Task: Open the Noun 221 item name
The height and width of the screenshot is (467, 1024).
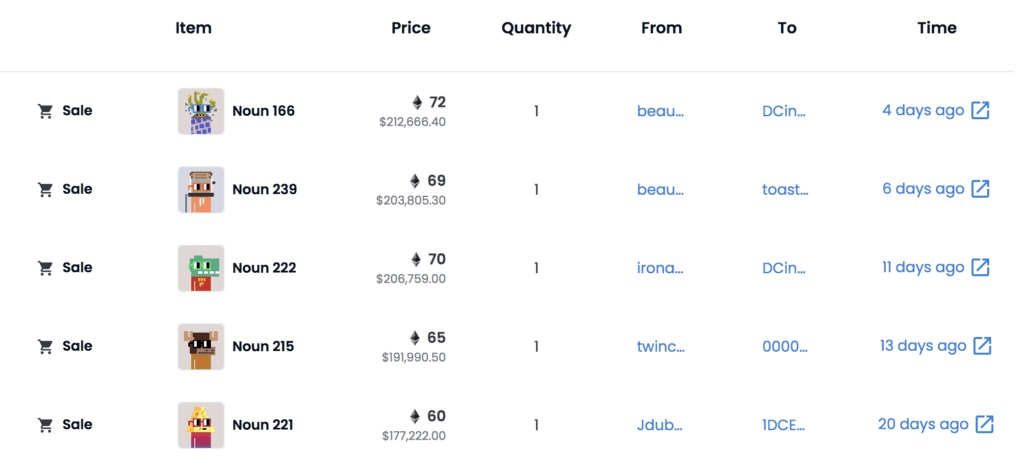Action: coord(262,424)
